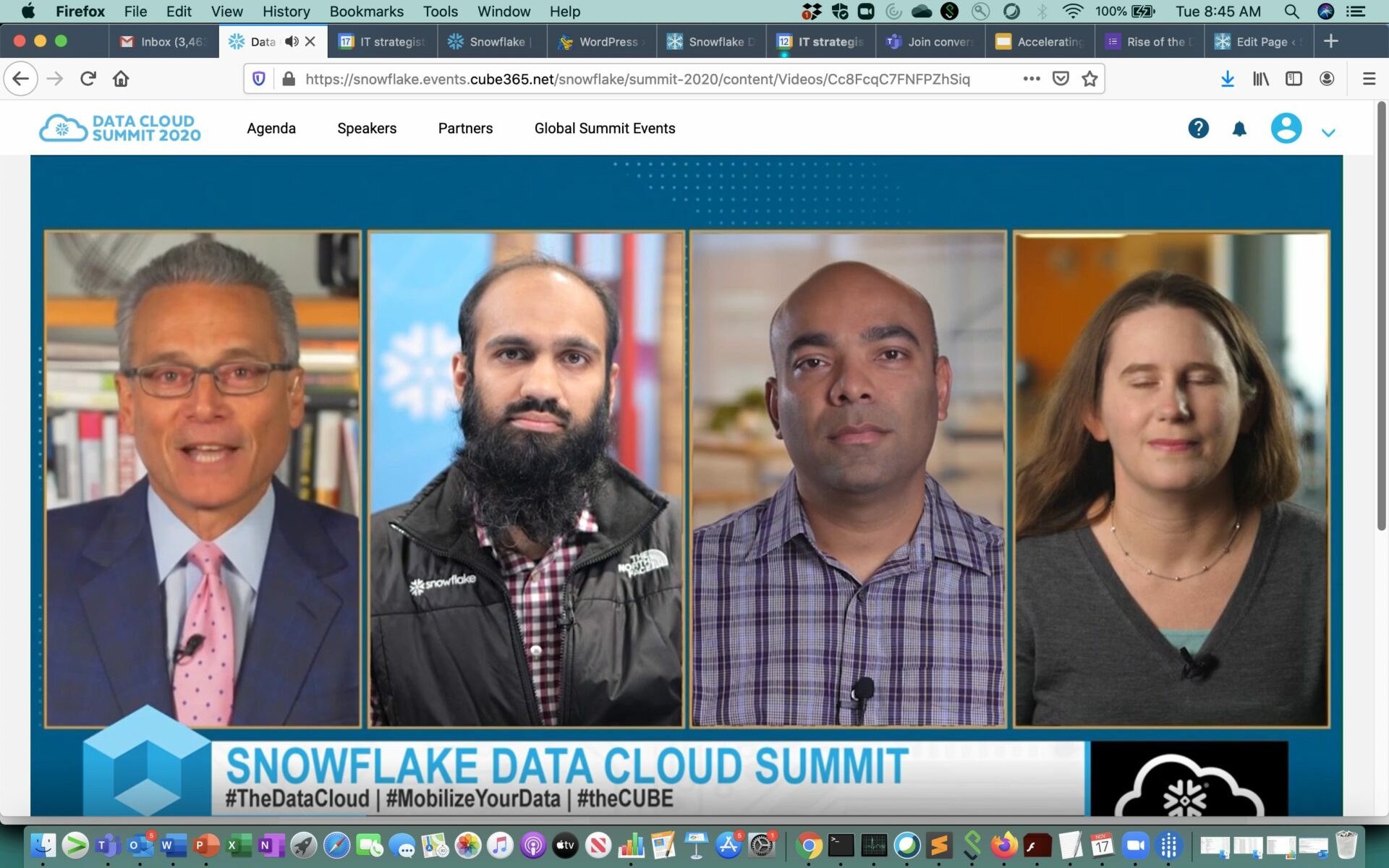Bookmark this page with star icon

click(x=1089, y=79)
